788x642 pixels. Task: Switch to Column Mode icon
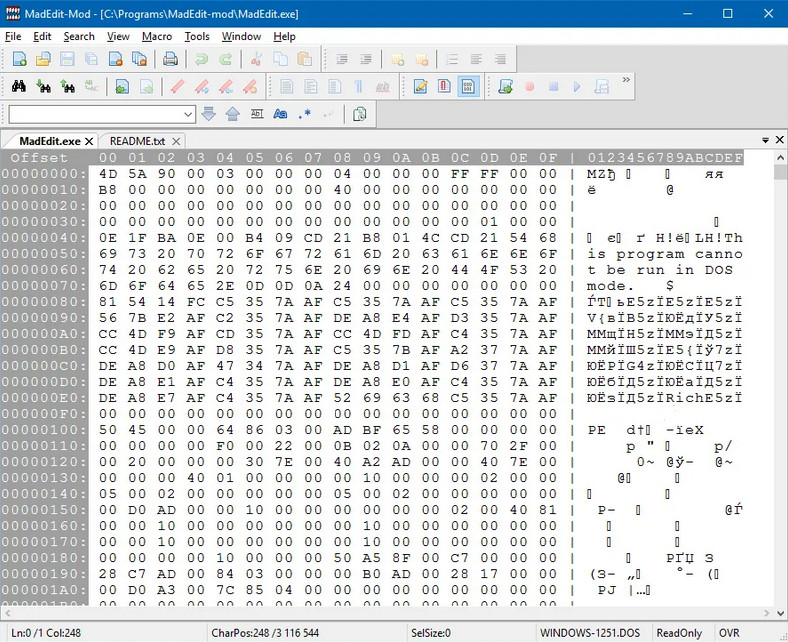pyautogui.click(x=444, y=86)
